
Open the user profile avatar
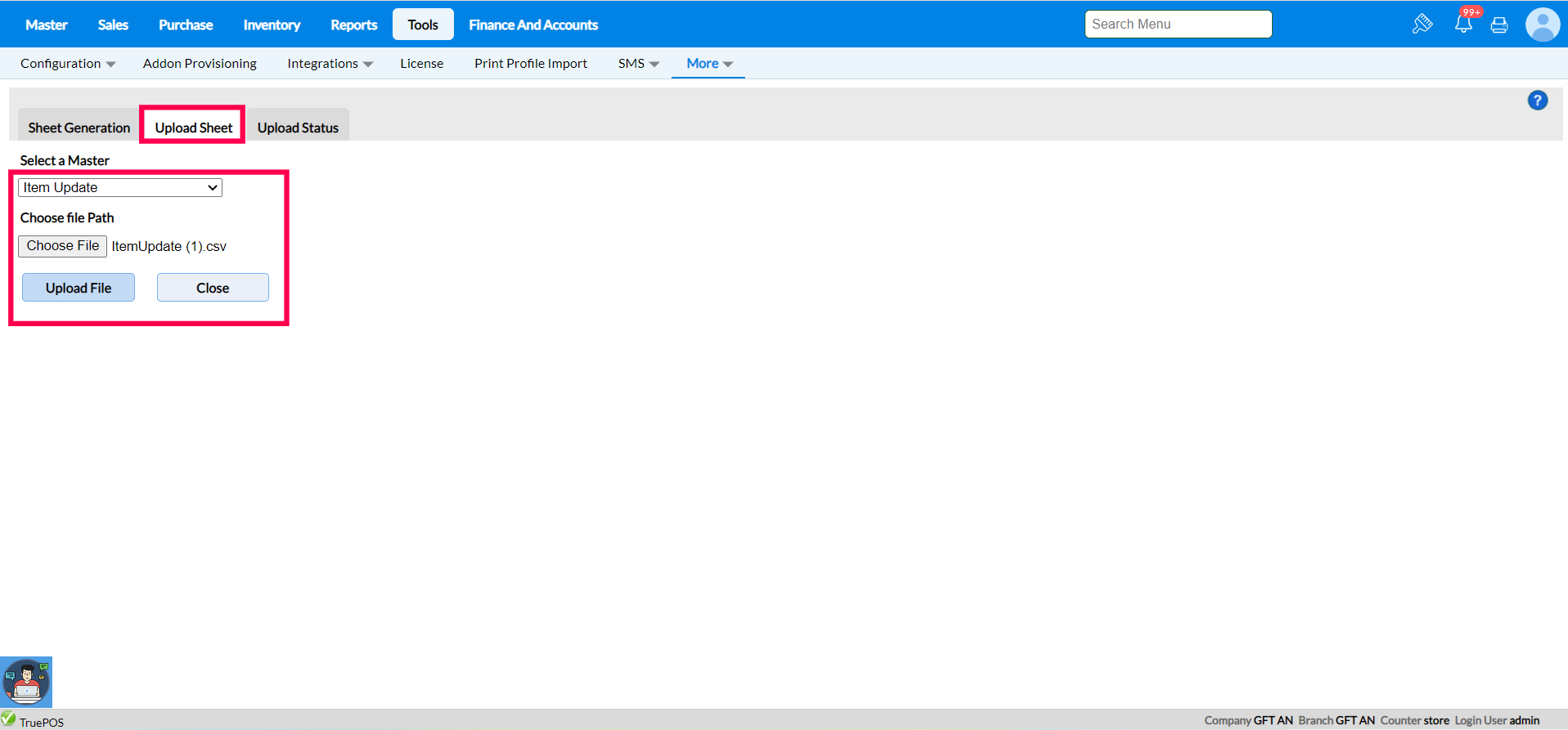point(1543,25)
